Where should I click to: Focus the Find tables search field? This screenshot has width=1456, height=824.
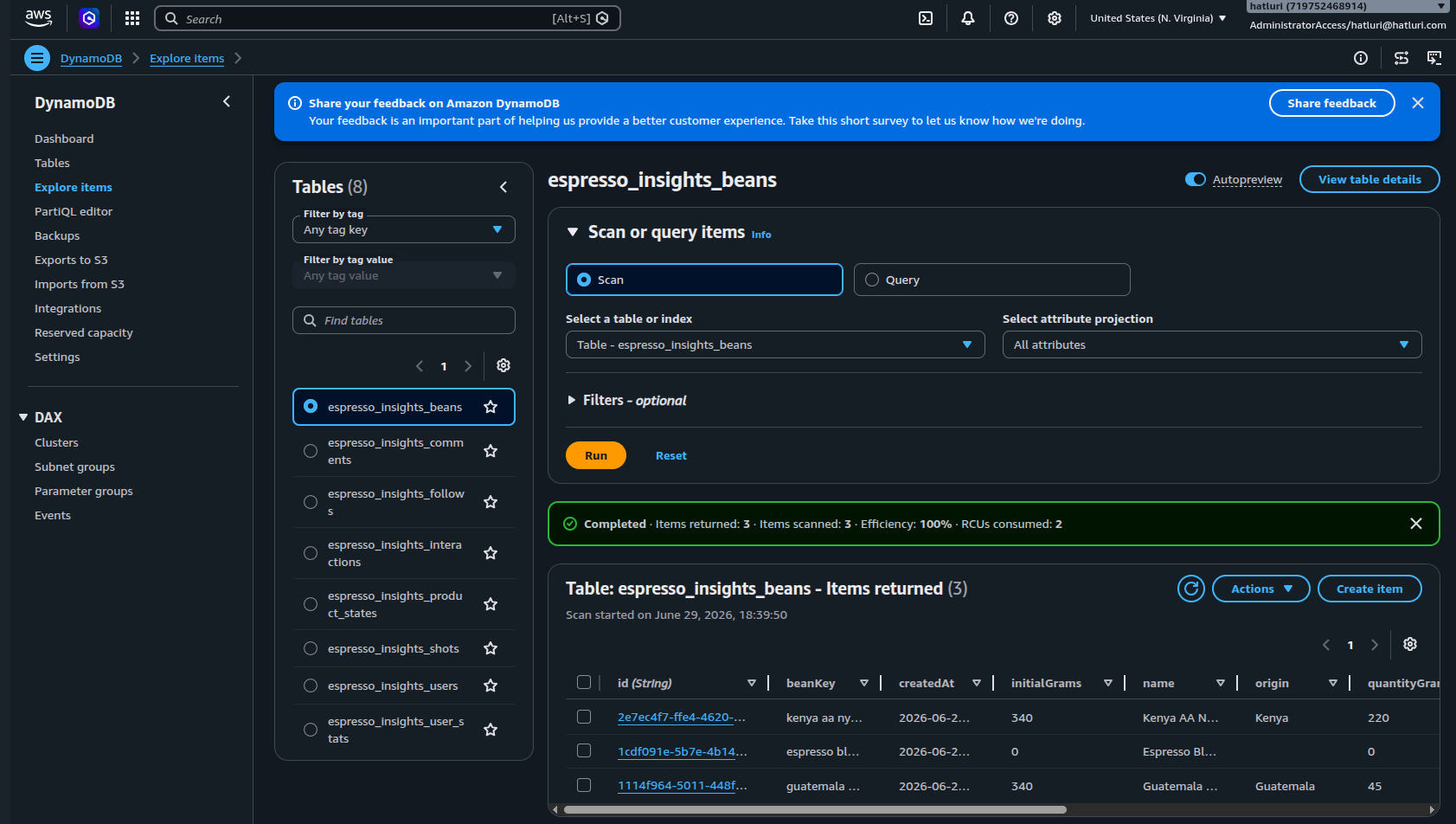404,320
